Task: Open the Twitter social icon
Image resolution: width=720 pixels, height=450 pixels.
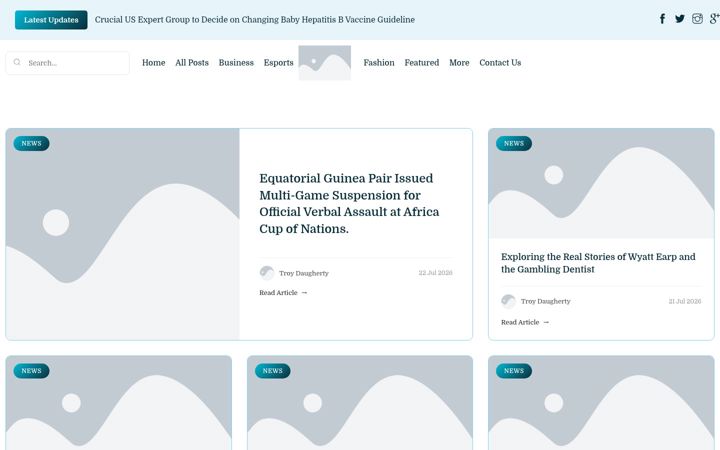Action: [680, 19]
